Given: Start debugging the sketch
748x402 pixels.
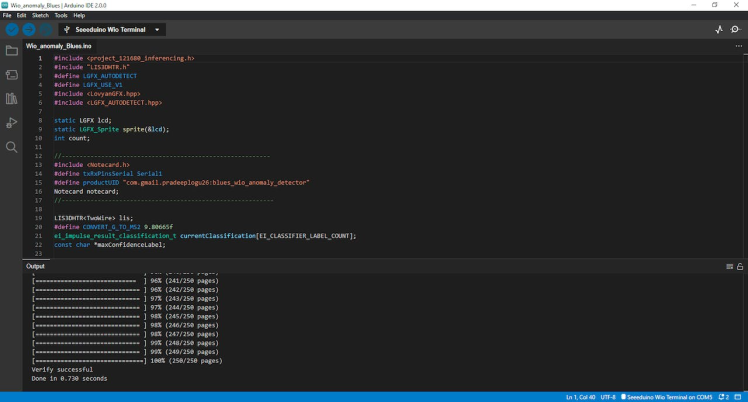Looking at the screenshot, I should (46, 30).
